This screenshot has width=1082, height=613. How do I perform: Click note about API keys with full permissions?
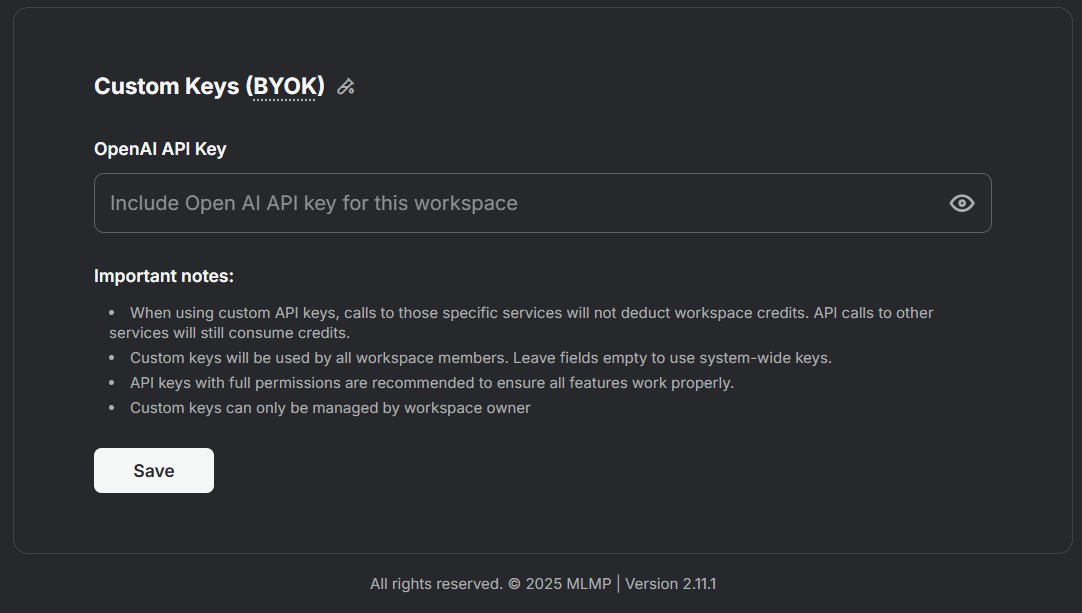point(432,382)
